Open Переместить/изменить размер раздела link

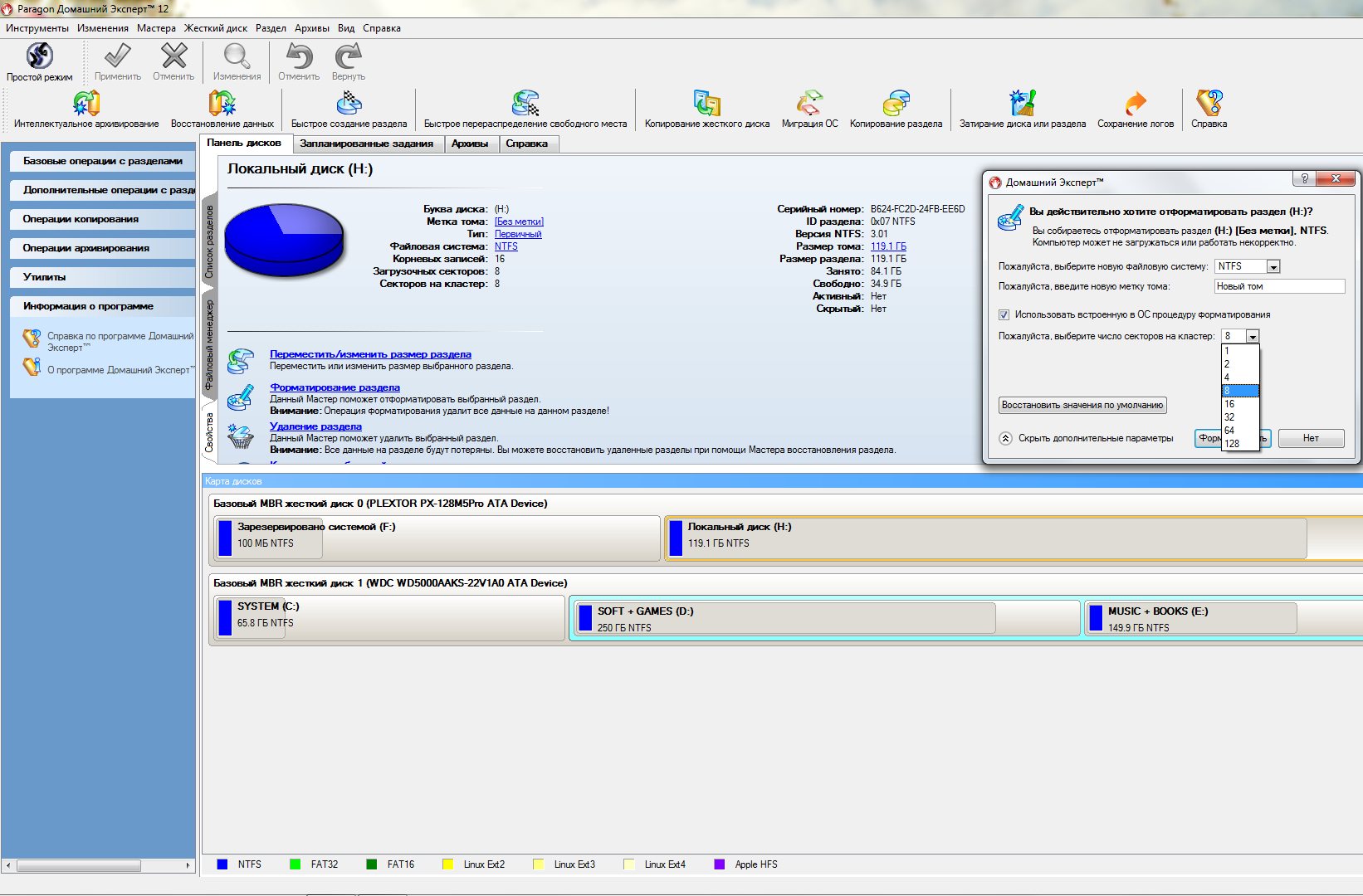click(370, 354)
